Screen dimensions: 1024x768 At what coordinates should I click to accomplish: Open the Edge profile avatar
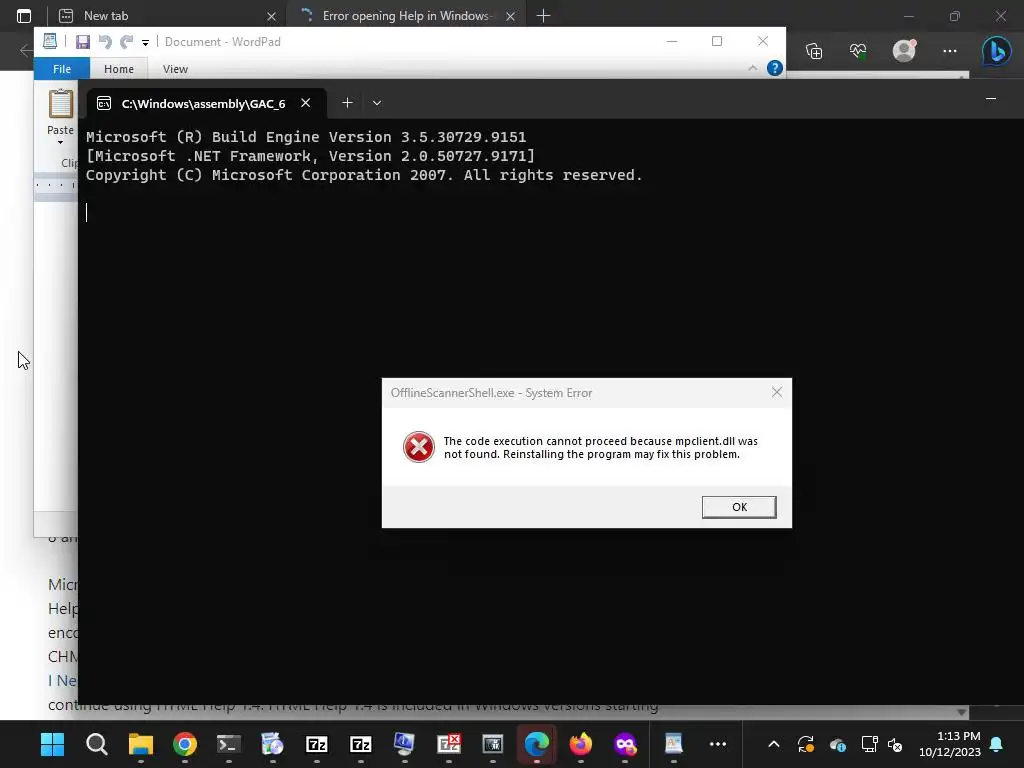904,50
